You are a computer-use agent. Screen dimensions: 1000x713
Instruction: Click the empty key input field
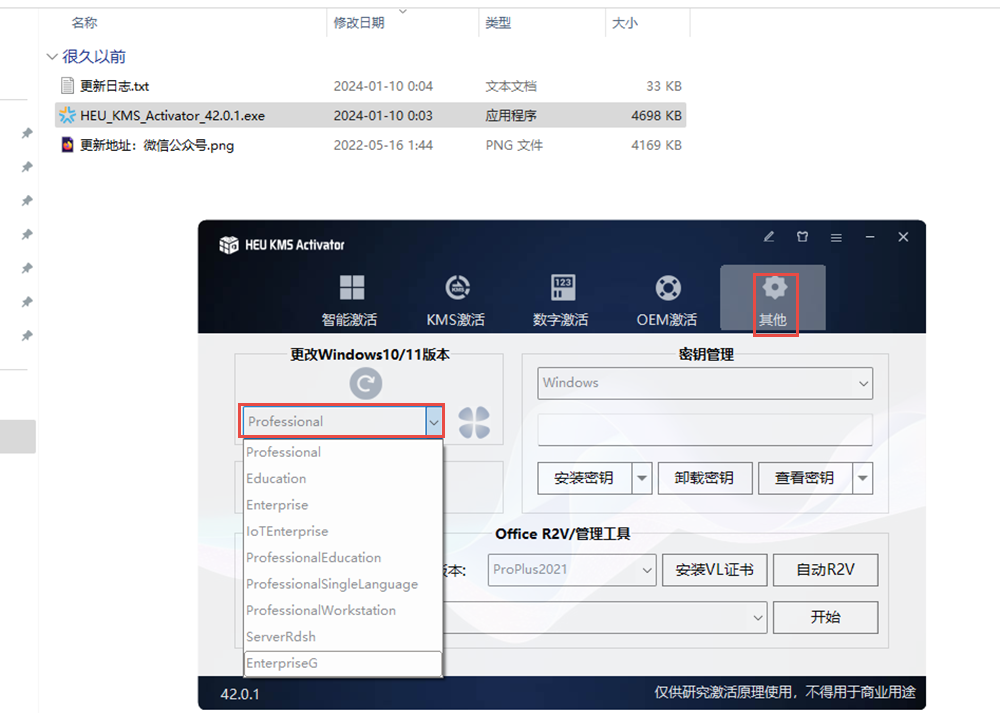pos(705,429)
